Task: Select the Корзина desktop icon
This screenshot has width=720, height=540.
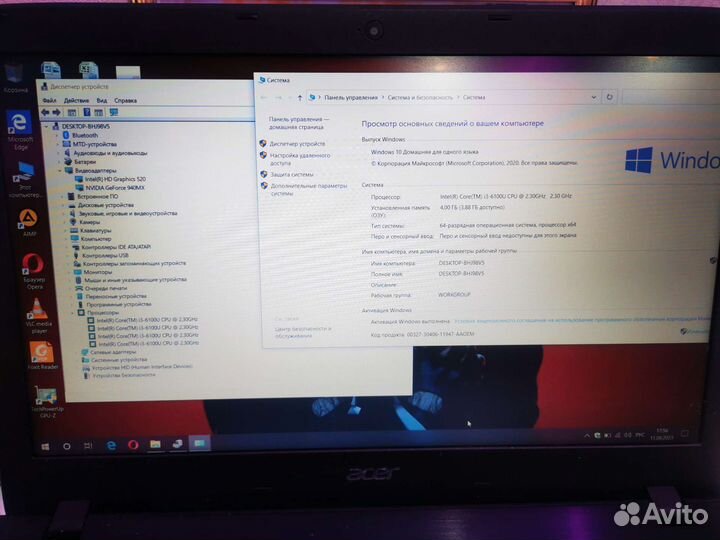Action: pyautogui.click(x=14, y=78)
